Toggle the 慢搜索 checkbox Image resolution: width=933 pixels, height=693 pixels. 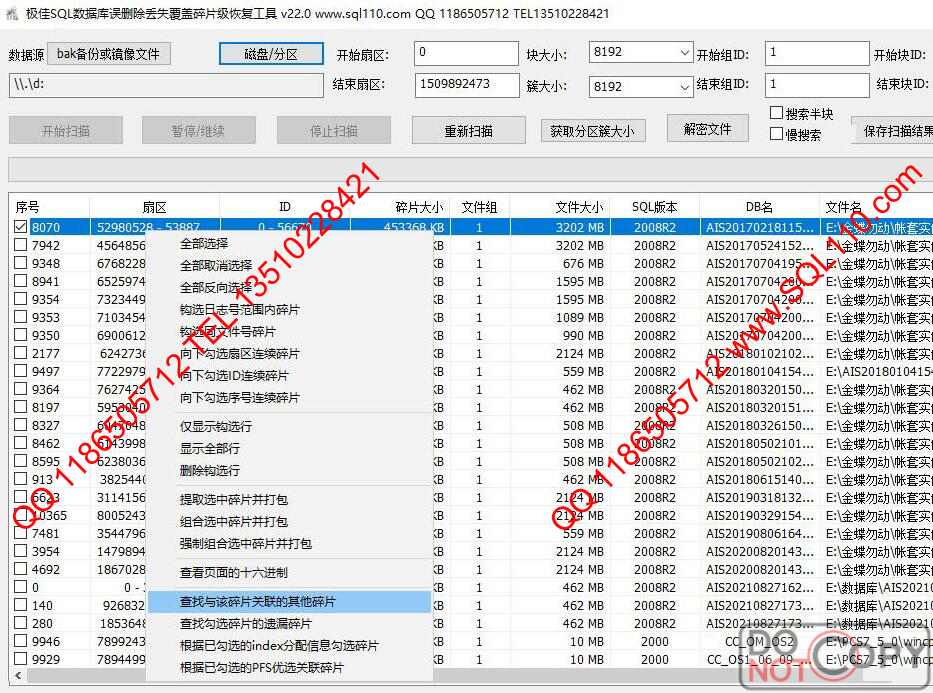pyautogui.click(x=776, y=134)
